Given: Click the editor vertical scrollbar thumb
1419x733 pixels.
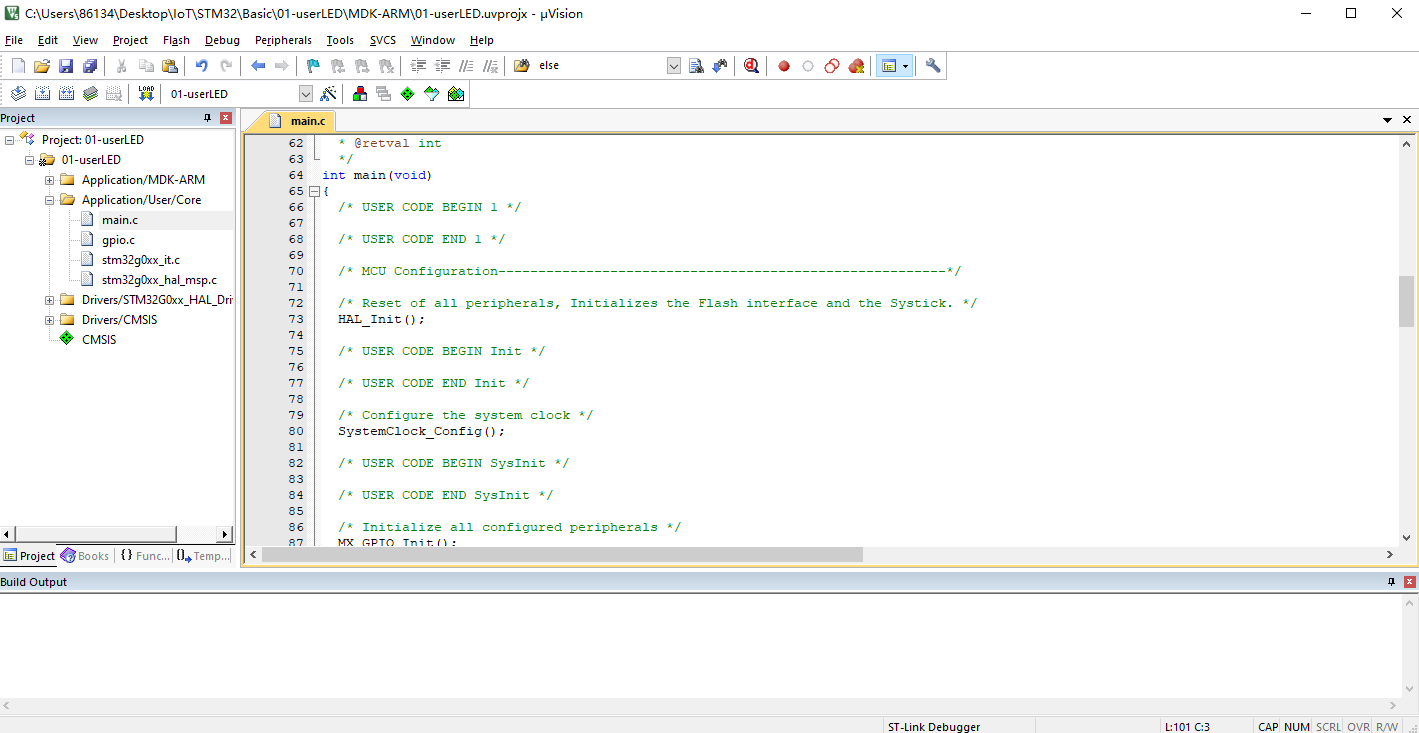Looking at the screenshot, I should point(1406,301).
